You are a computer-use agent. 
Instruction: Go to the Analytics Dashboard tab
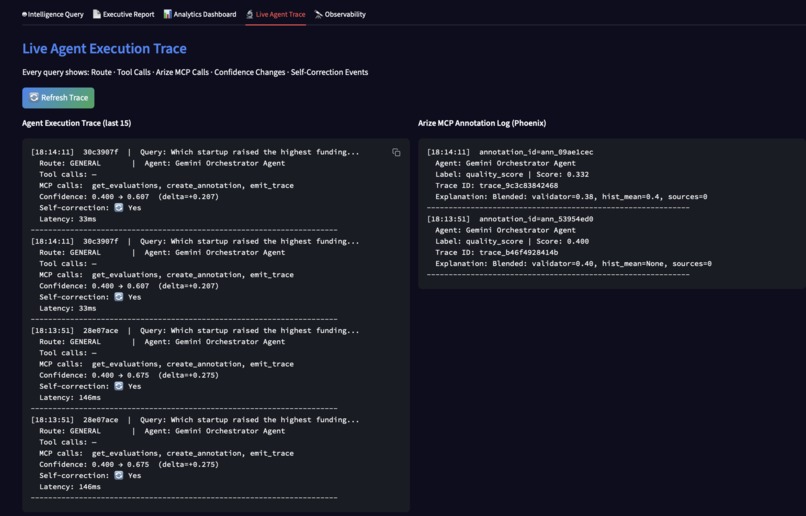click(200, 14)
